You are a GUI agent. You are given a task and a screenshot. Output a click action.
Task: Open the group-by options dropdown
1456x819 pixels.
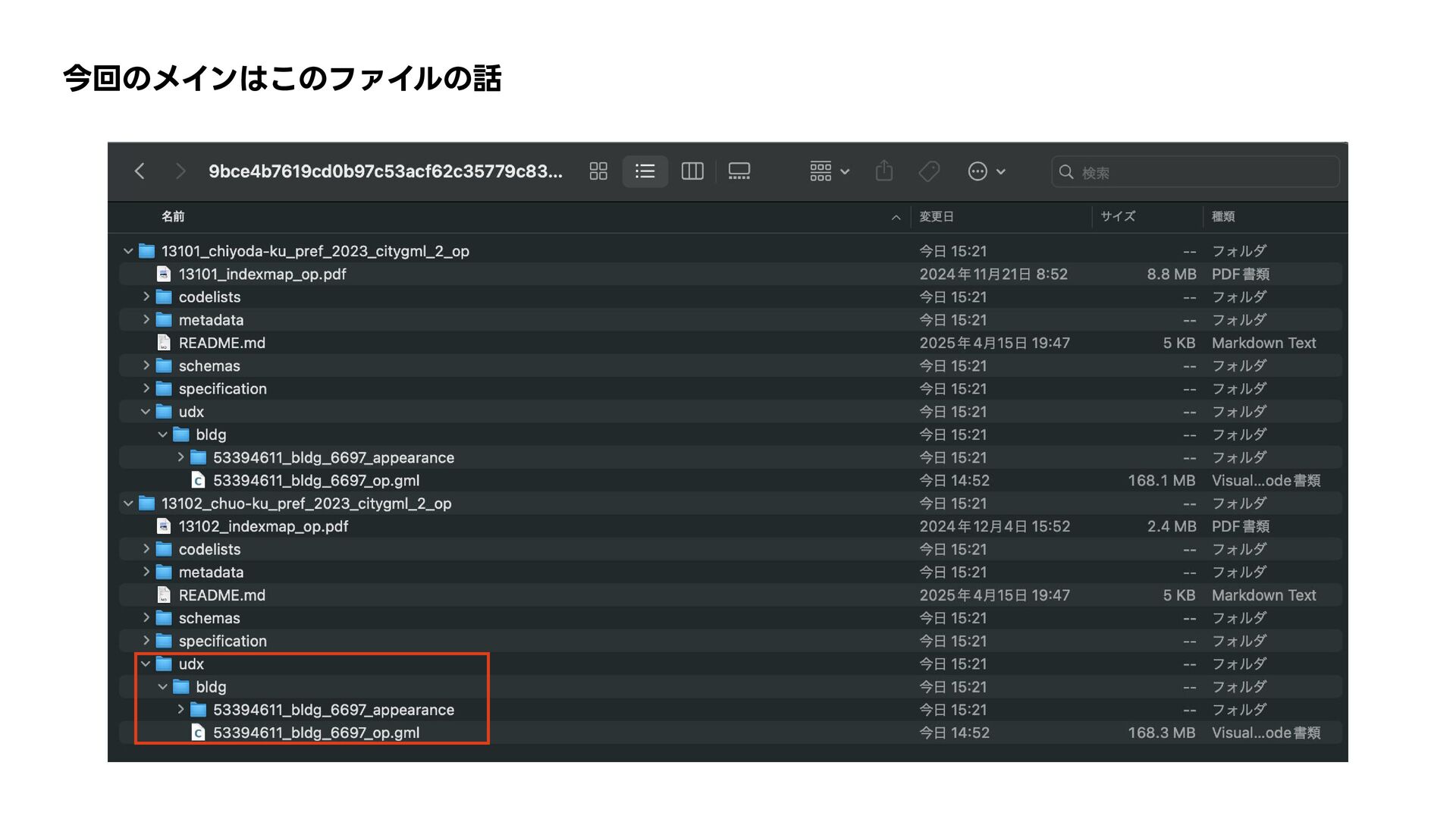pyautogui.click(x=830, y=171)
